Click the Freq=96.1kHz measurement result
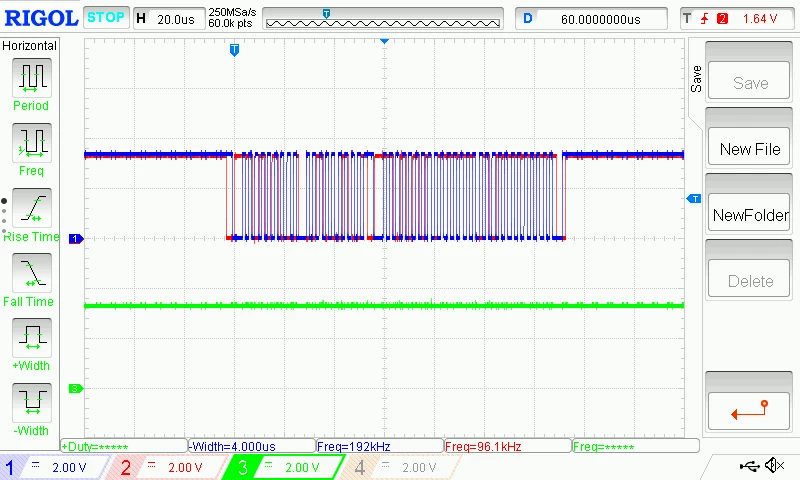800x480 pixels. pos(508,446)
